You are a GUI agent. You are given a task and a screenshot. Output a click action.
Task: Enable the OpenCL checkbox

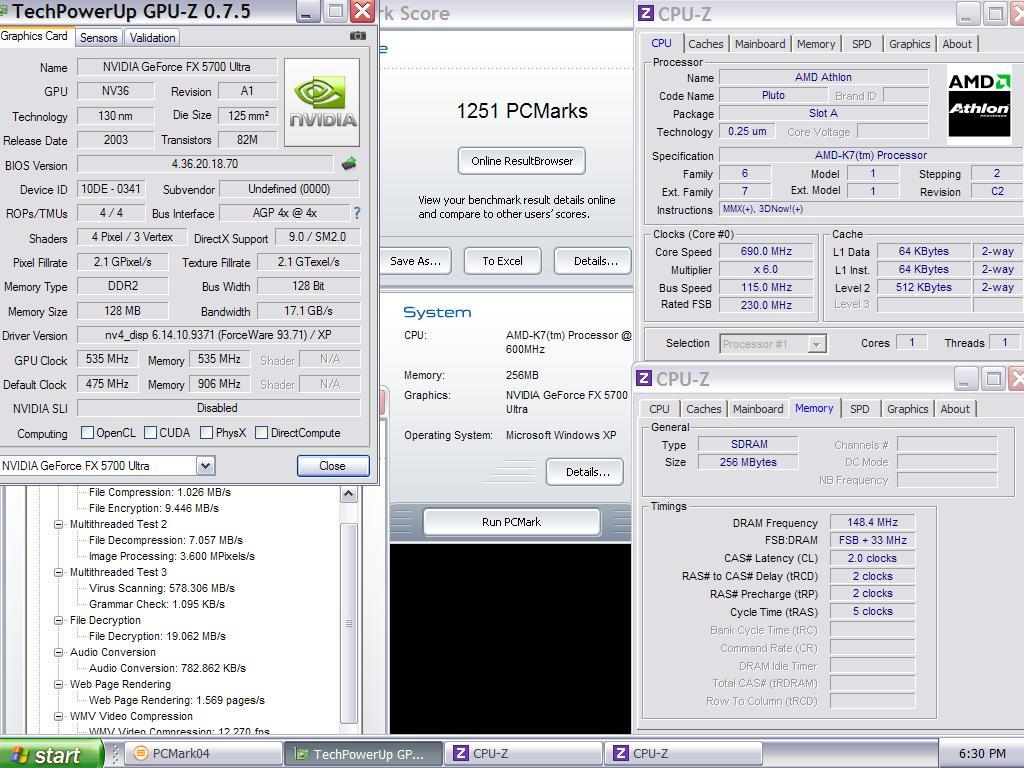pos(87,432)
